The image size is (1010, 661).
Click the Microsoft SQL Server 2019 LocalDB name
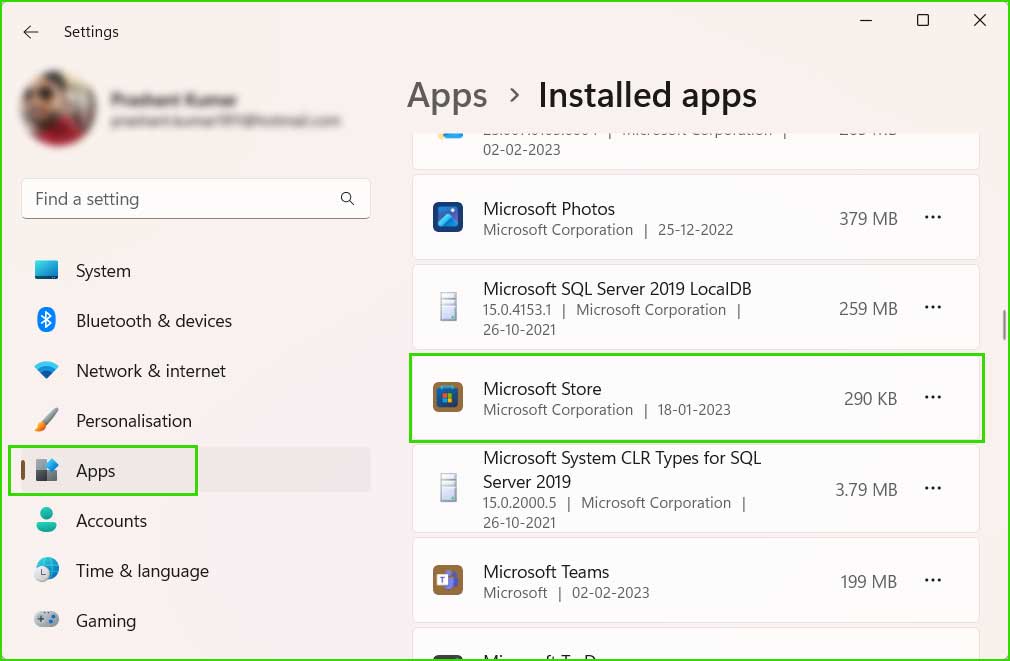click(617, 289)
